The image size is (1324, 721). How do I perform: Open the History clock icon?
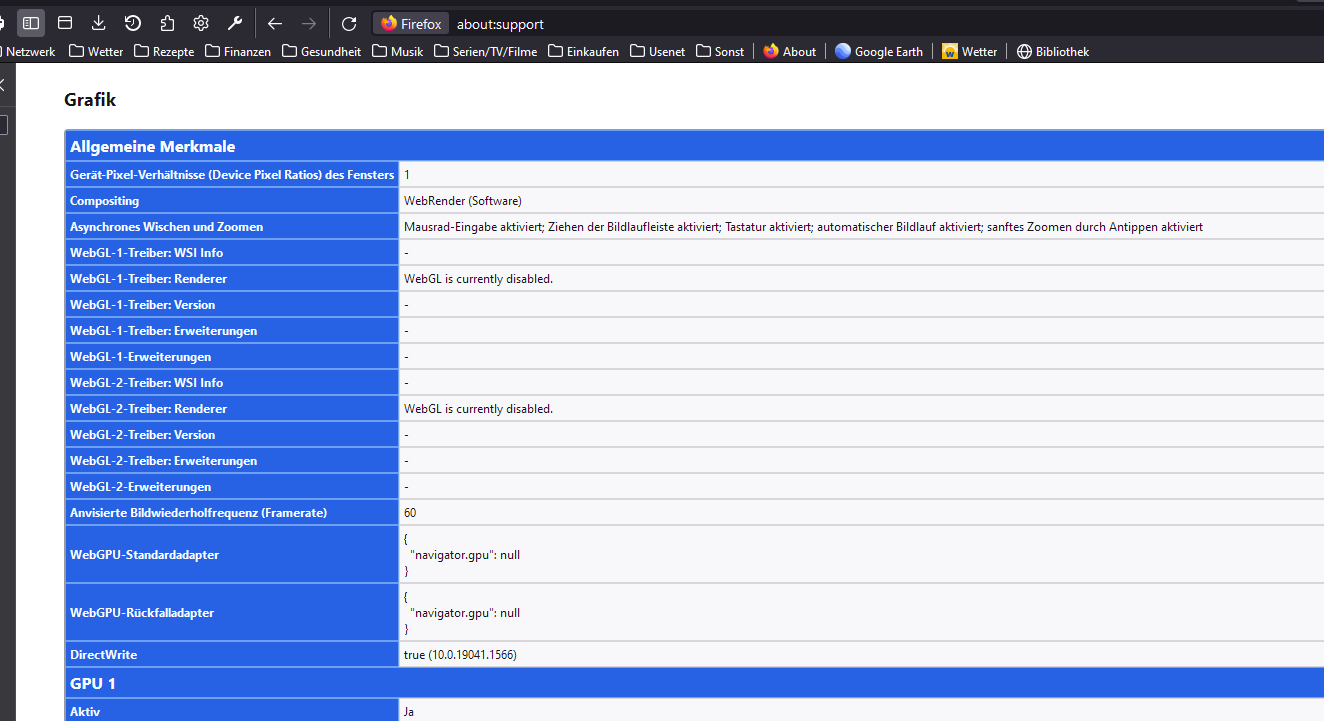133,23
